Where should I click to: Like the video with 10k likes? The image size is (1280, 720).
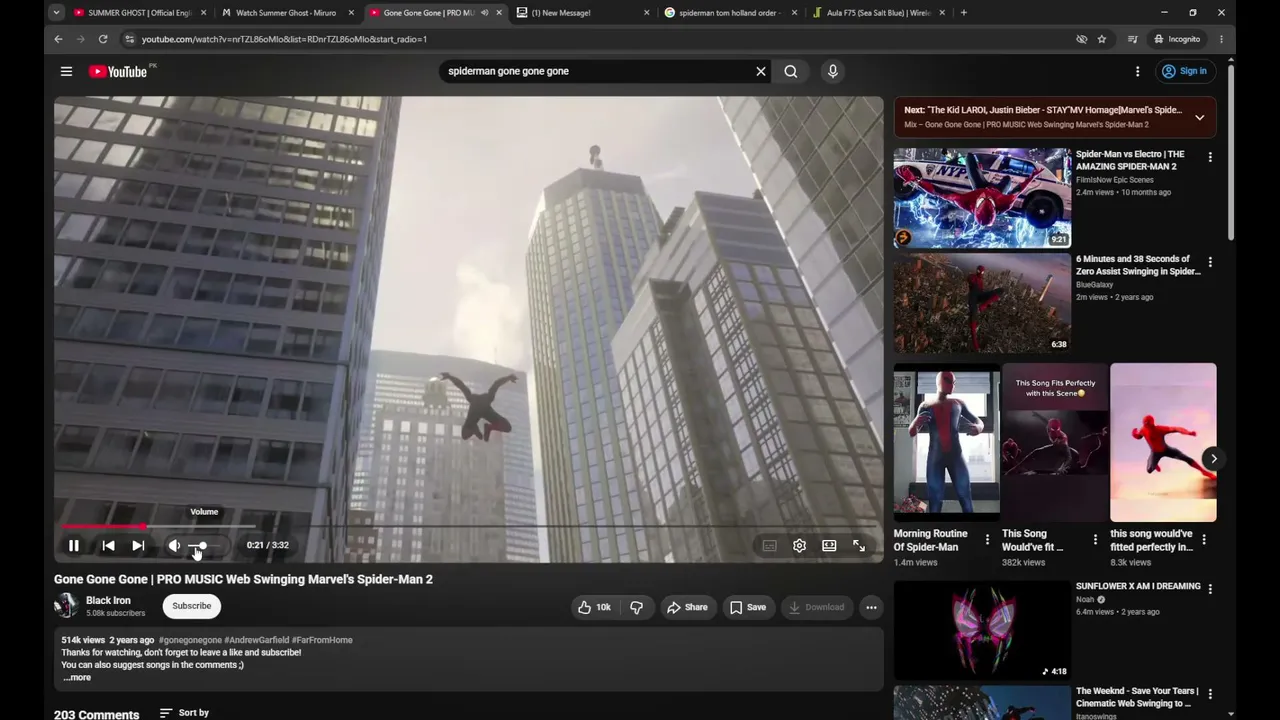pyautogui.click(x=594, y=607)
